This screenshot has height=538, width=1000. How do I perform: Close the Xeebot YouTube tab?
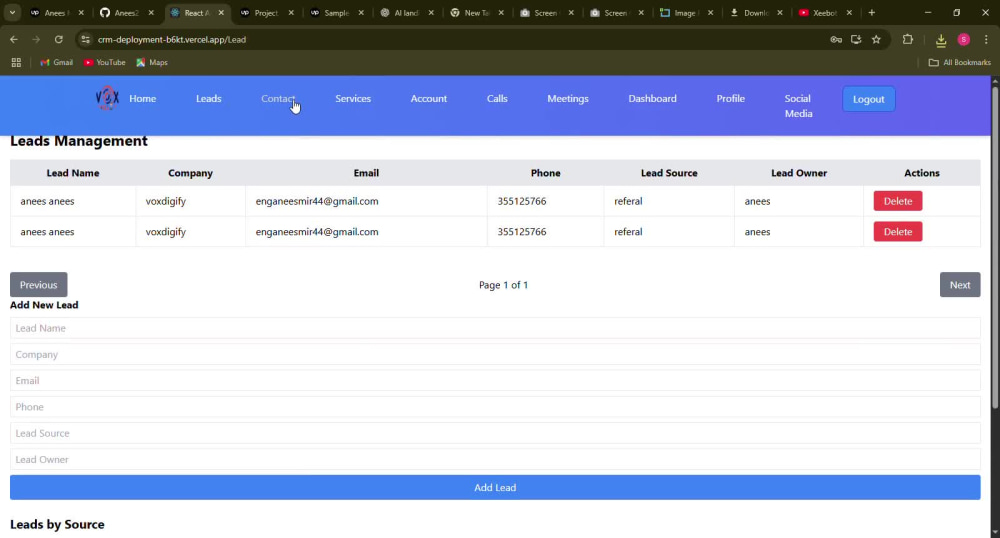click(x=849, y=13)
